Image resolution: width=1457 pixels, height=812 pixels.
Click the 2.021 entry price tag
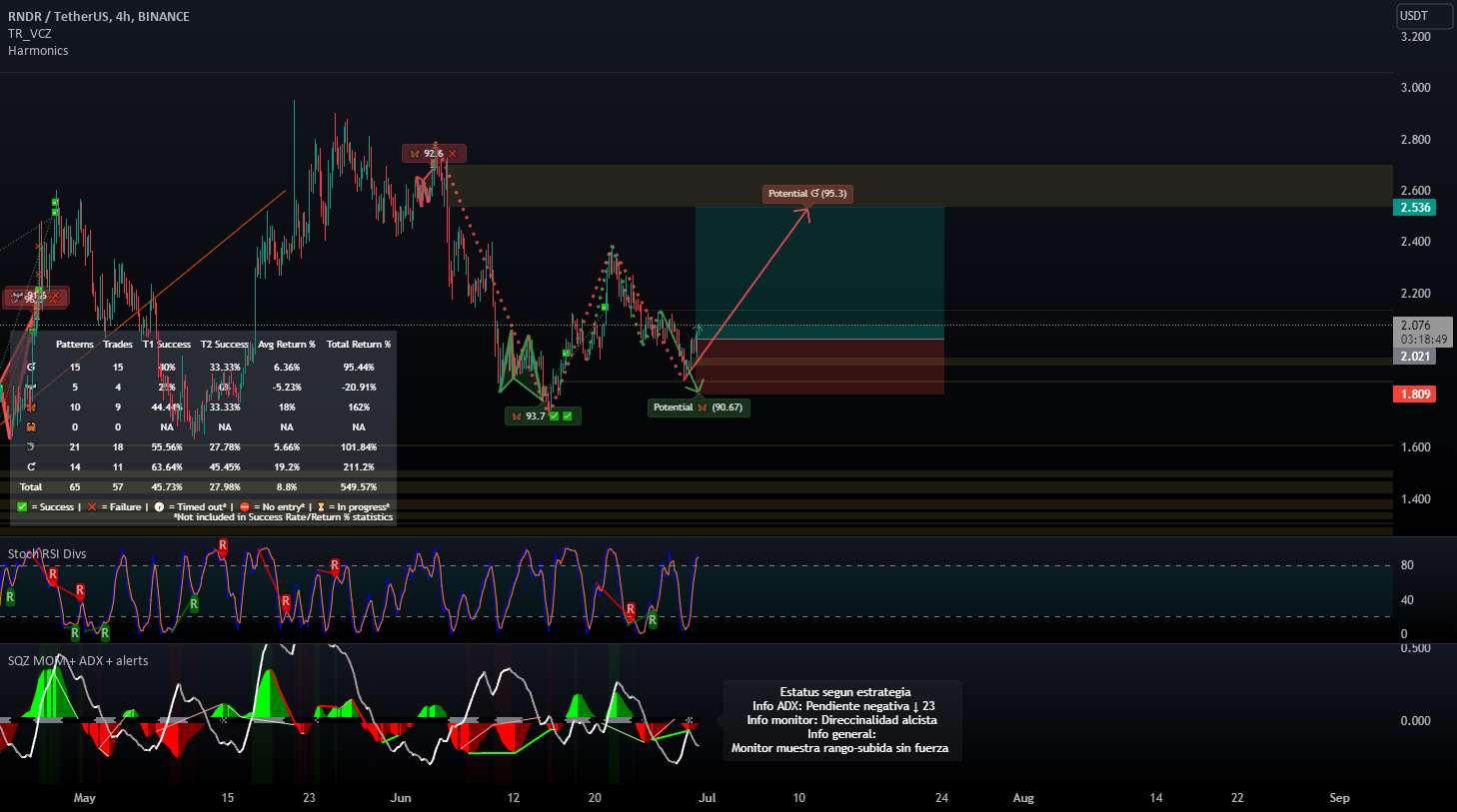[x=1415, y=357]
